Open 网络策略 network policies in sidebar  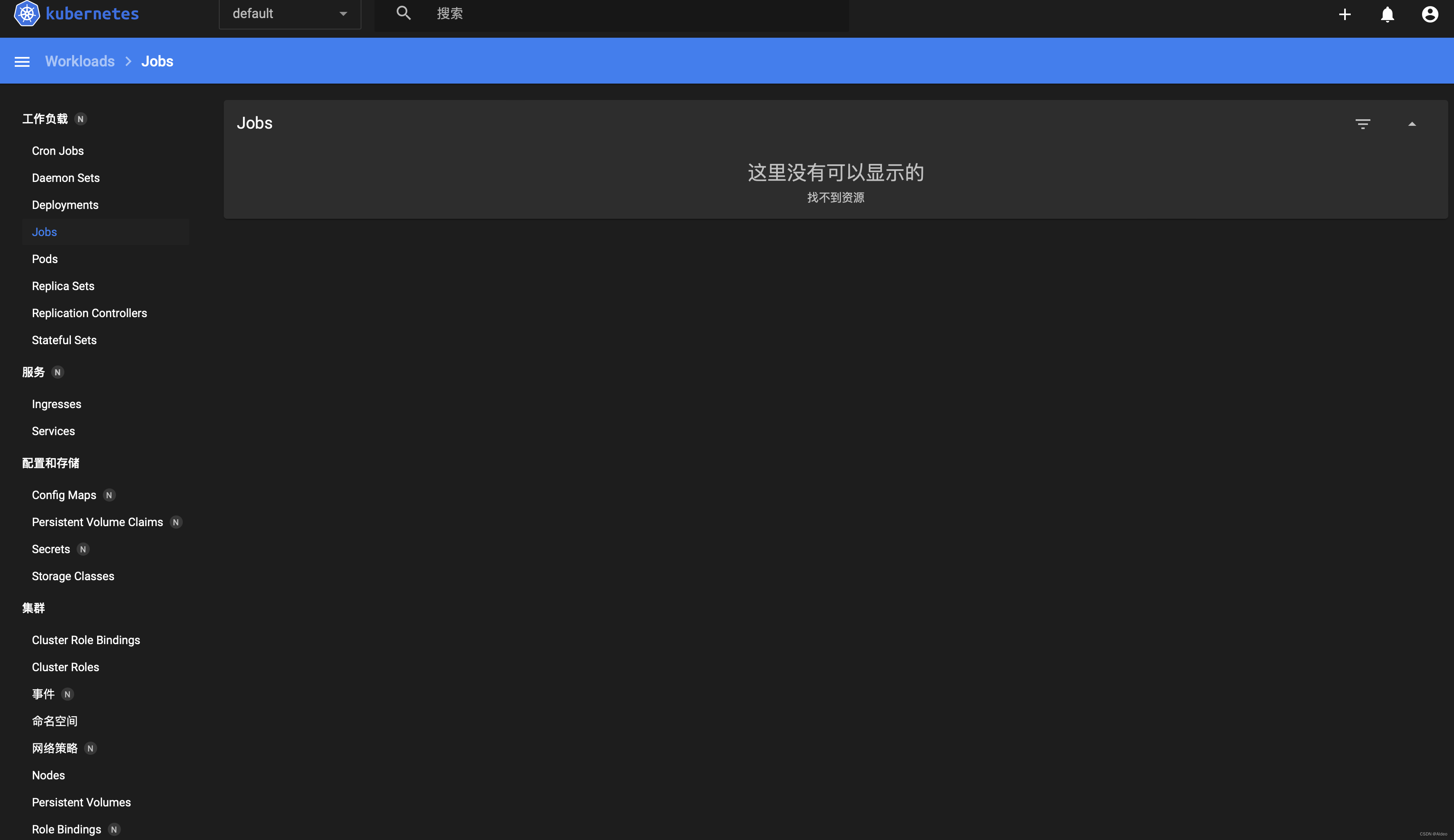click(x=55, y=748)
